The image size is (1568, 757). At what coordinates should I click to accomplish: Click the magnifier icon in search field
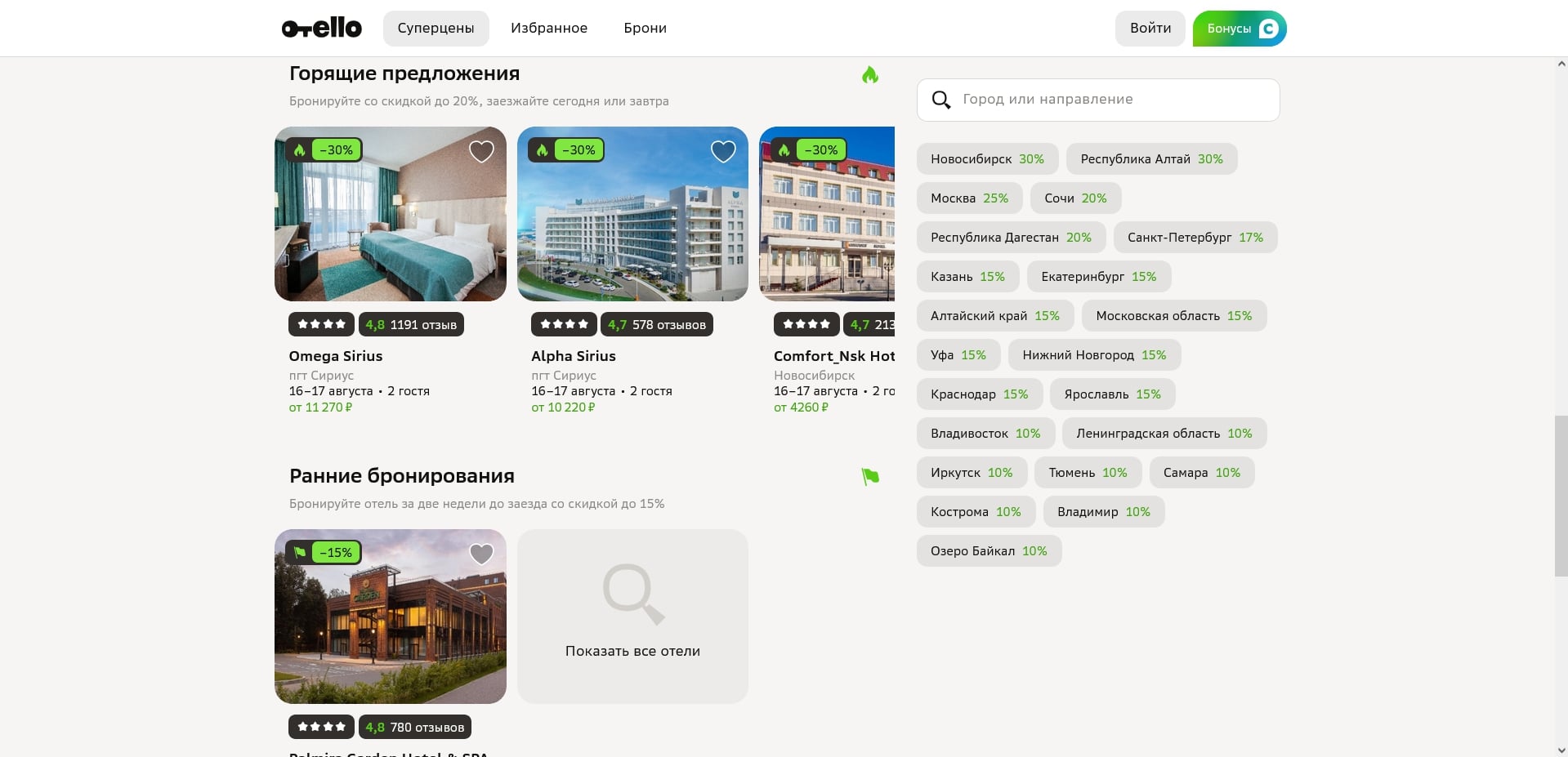(x=941, y=100)
